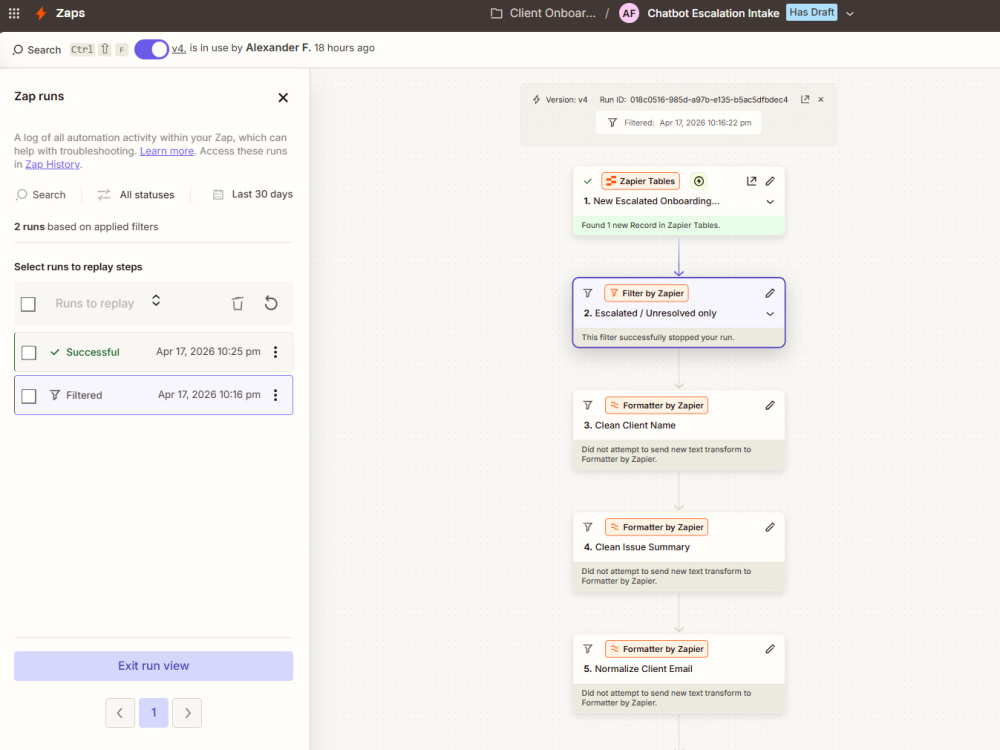Select page 1 in pagination
Image resolution: width=1000 pixels, height=750 pixels.
154,713
